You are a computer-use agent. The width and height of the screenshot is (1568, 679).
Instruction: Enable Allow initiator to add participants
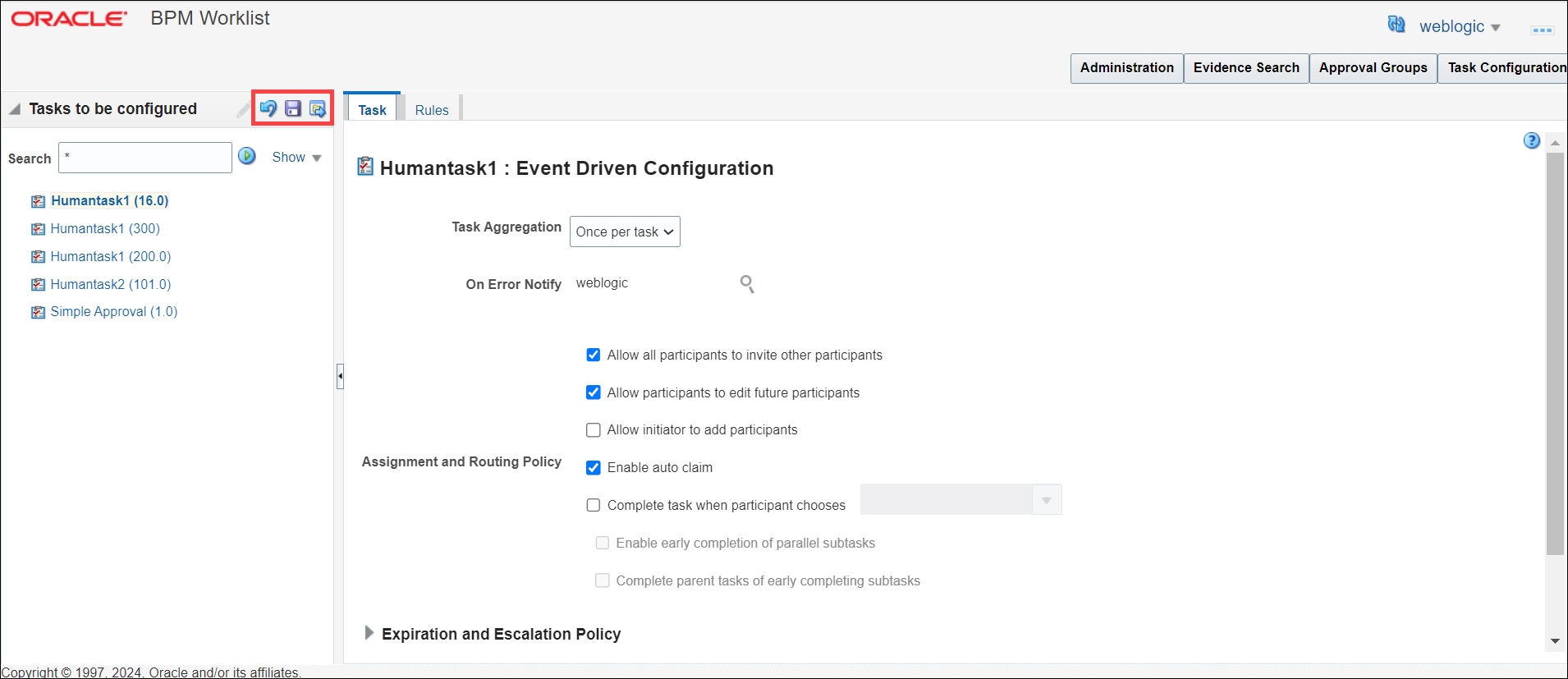[x=594, y=430]
